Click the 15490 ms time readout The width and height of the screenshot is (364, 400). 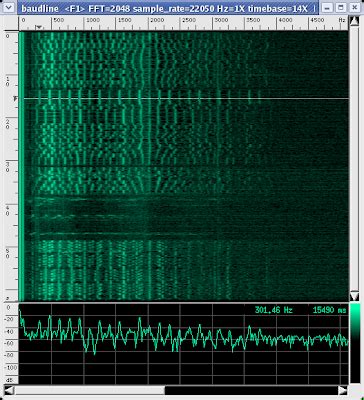(x=330, y=310)
